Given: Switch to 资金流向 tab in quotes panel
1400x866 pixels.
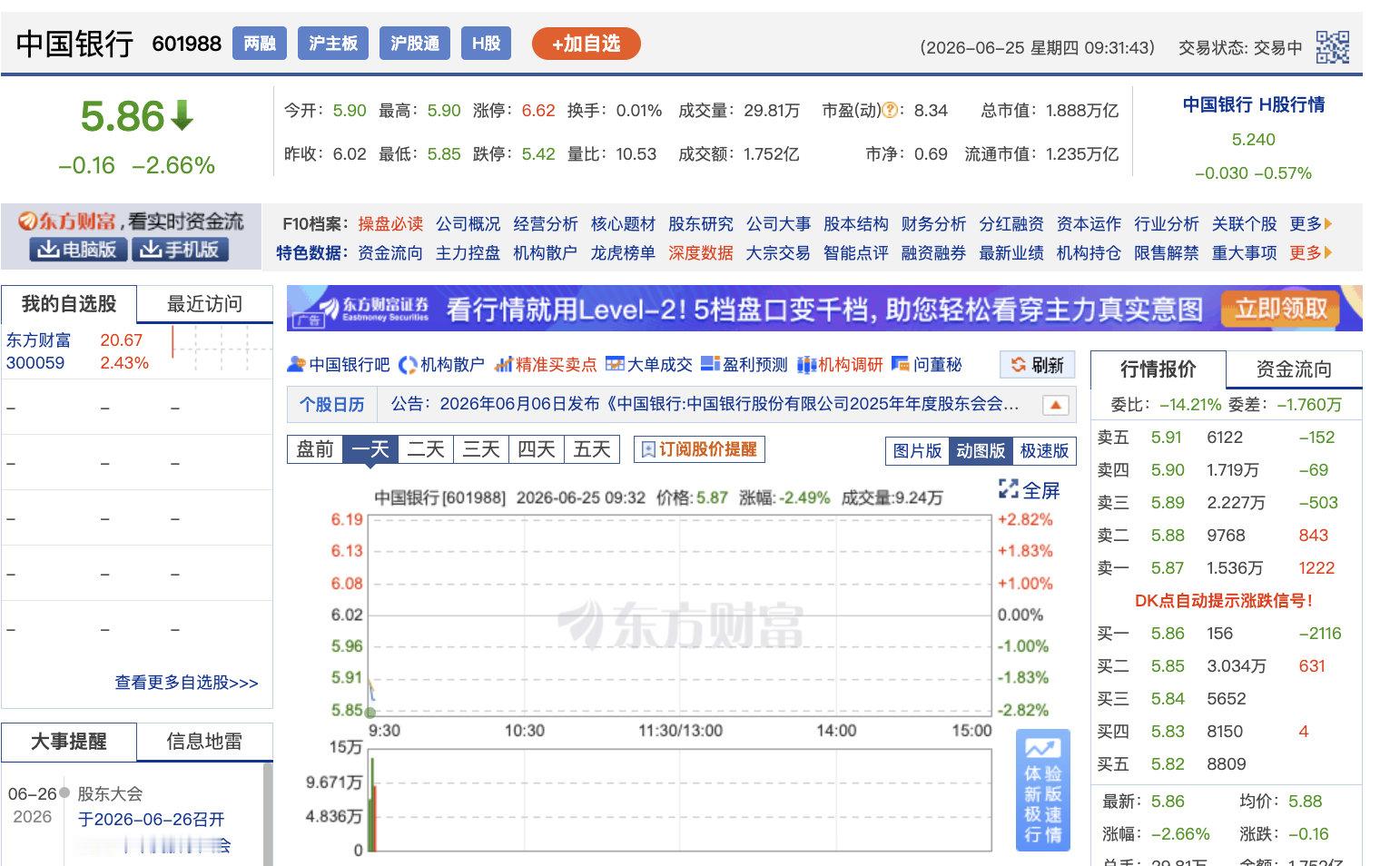Looking at the screenshot, I should click(x=1294, y=369).
